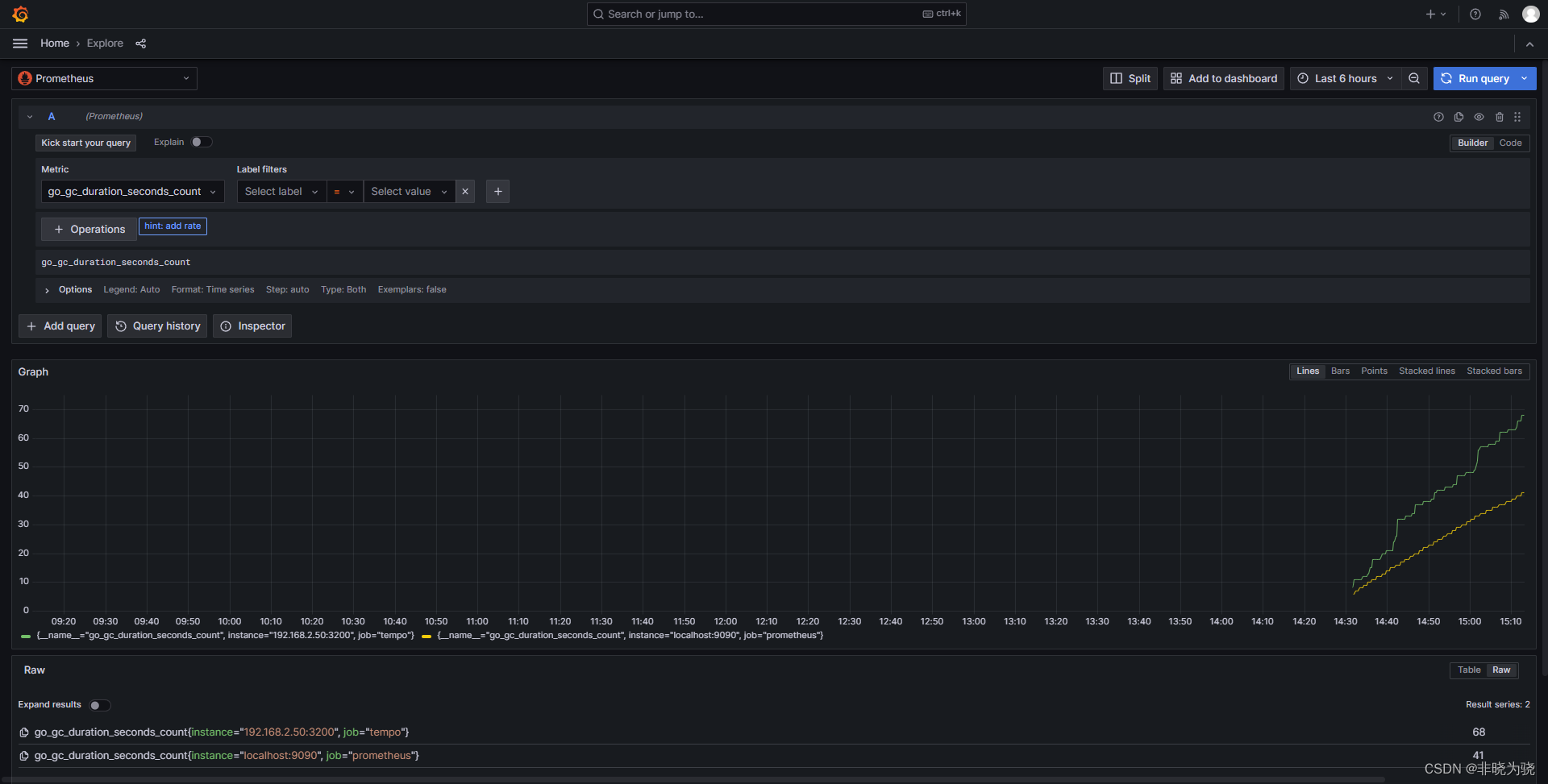Open the Select label dropdown
The height and width of the screenshot is (784, 1548).
coord(281,192)
